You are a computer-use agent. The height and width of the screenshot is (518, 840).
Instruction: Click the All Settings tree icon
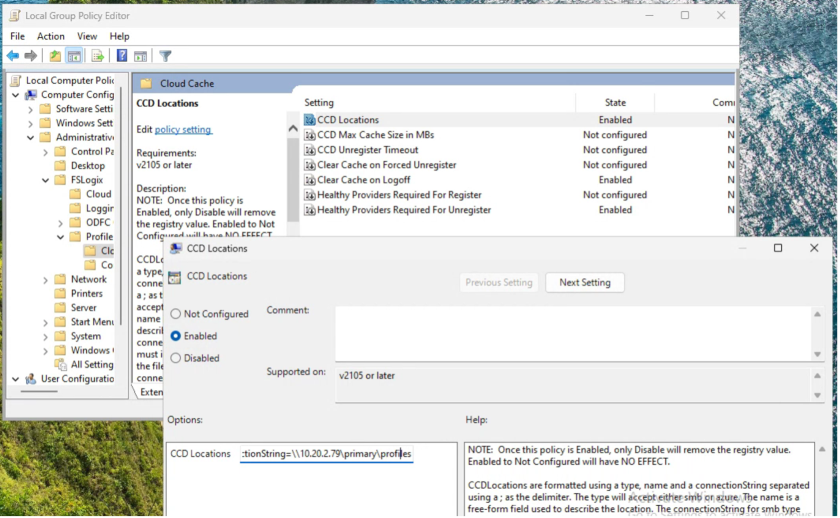point(61,365)
